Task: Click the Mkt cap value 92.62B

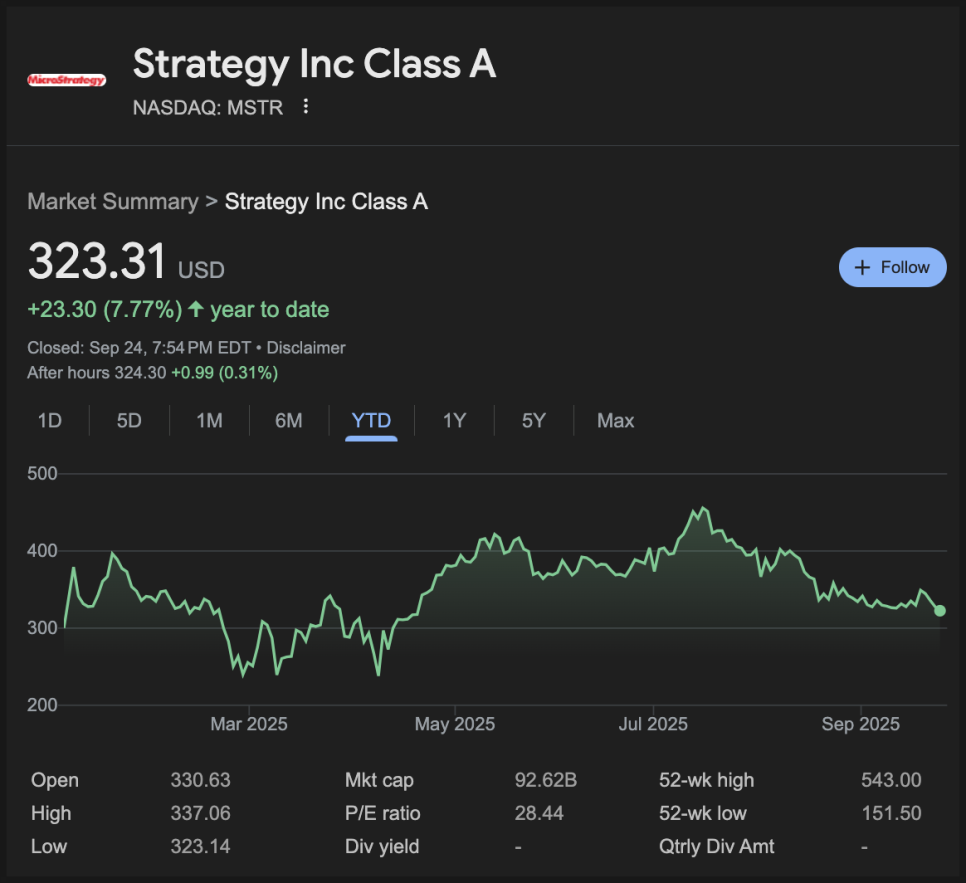Action: tap(546, 780)
